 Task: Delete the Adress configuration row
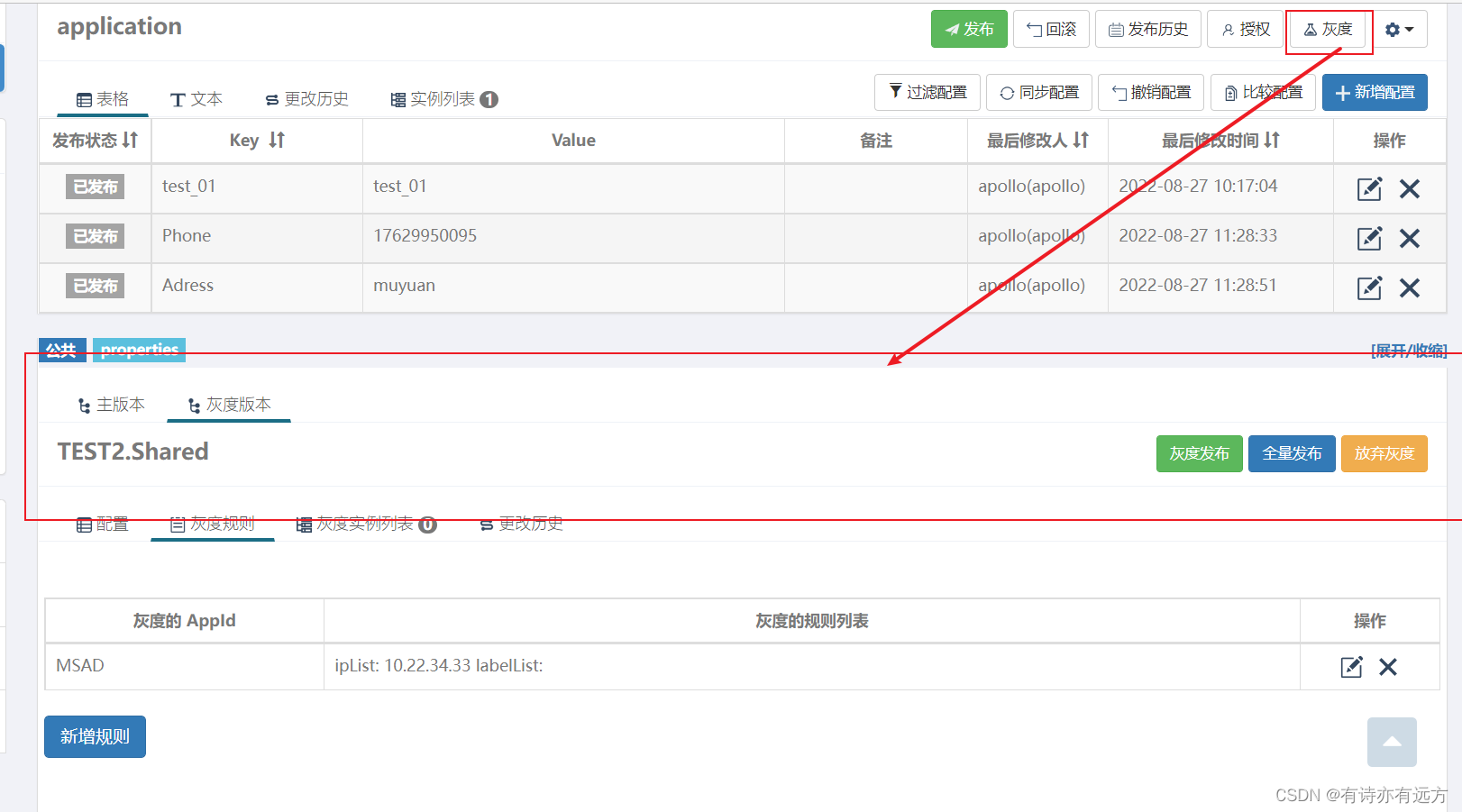1410,287
